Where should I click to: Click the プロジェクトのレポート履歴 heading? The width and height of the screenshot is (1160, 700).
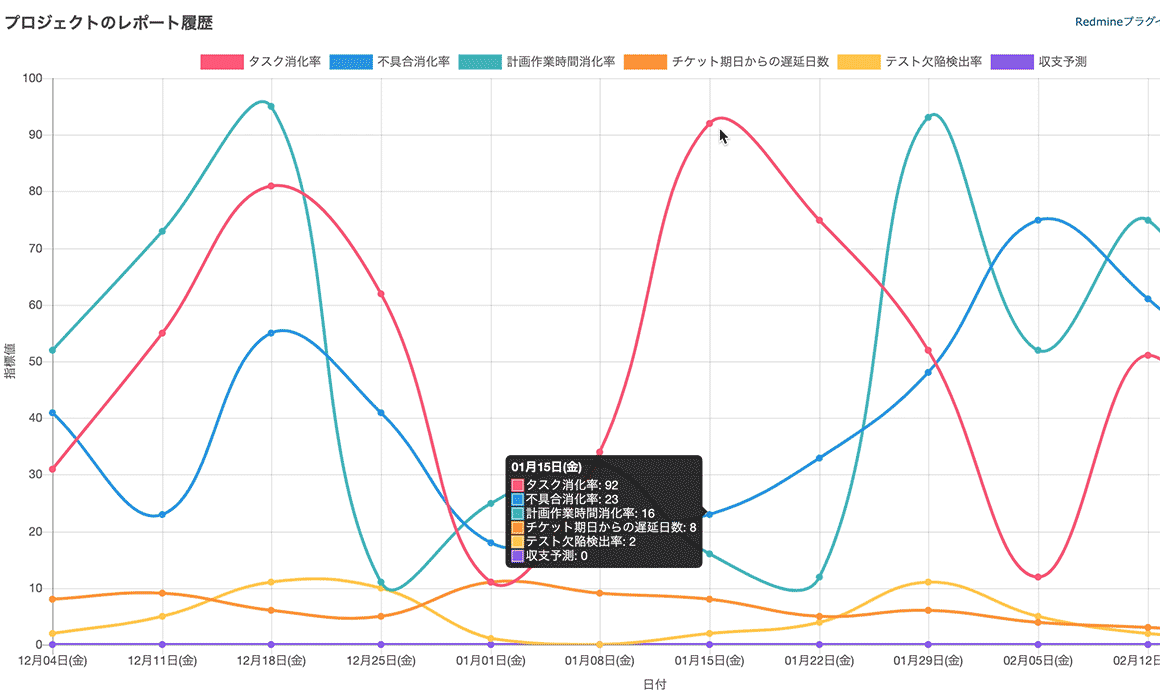[108, 22]
